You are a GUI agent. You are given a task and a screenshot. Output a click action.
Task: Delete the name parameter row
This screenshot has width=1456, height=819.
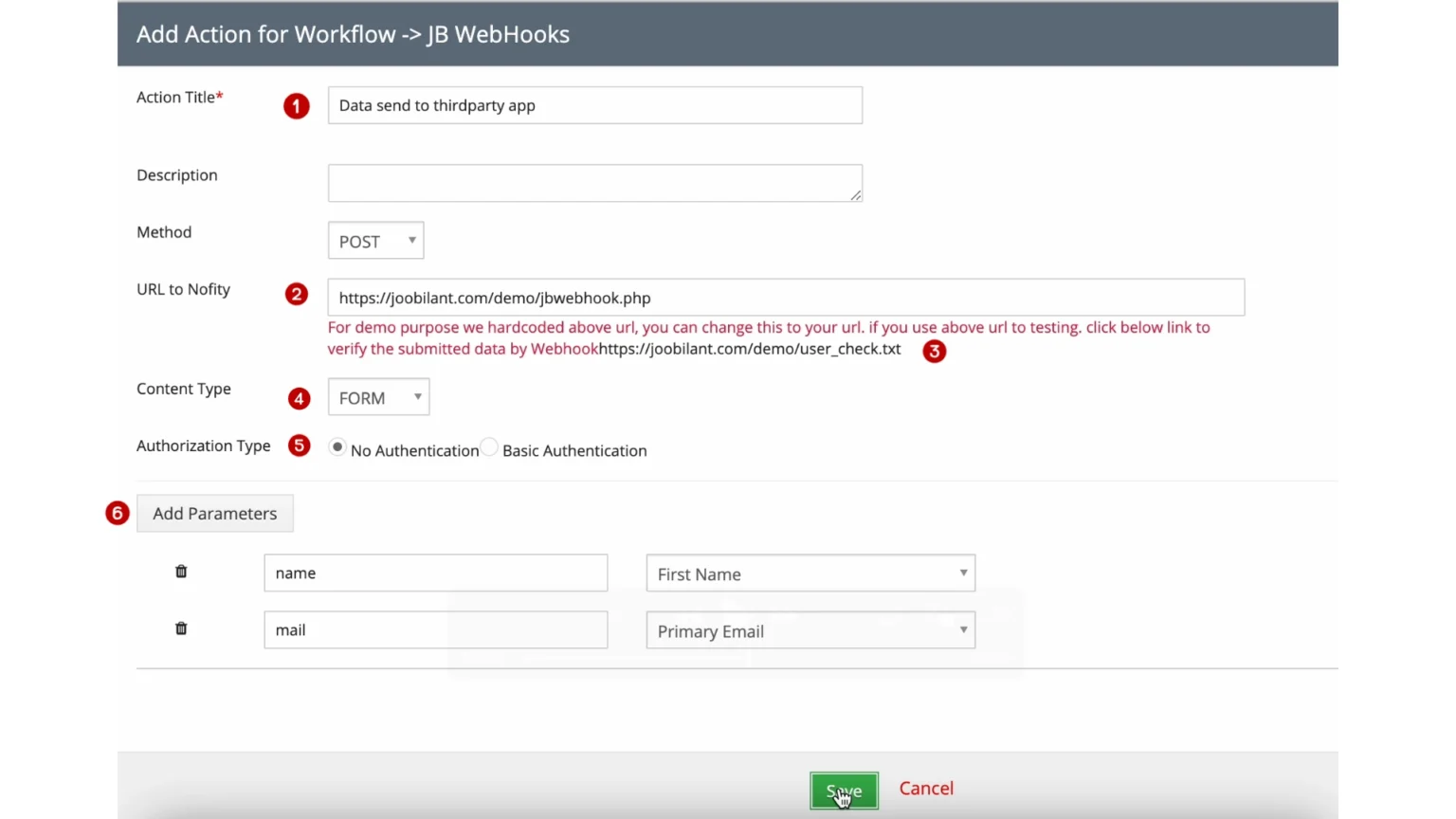pos(181,572)
